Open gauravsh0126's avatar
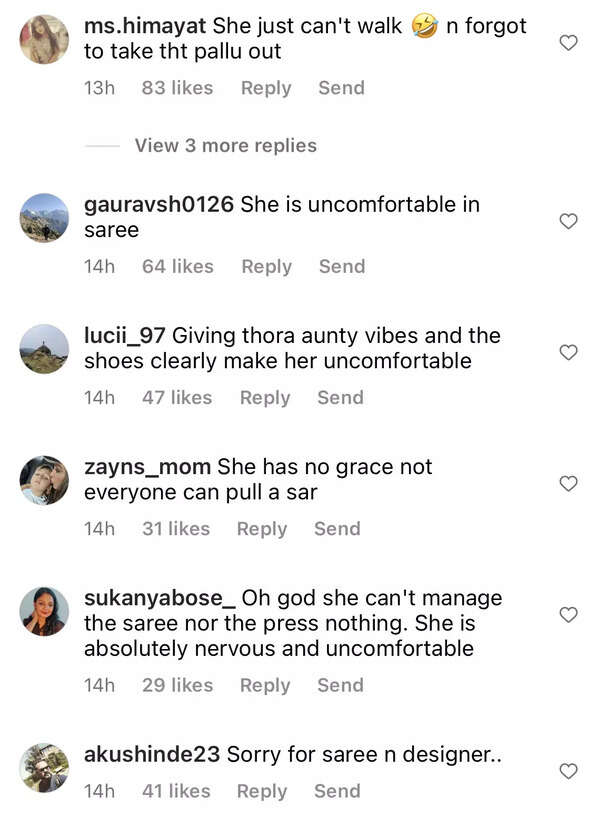This screenshot has height=826, width=616. point(44,217)
